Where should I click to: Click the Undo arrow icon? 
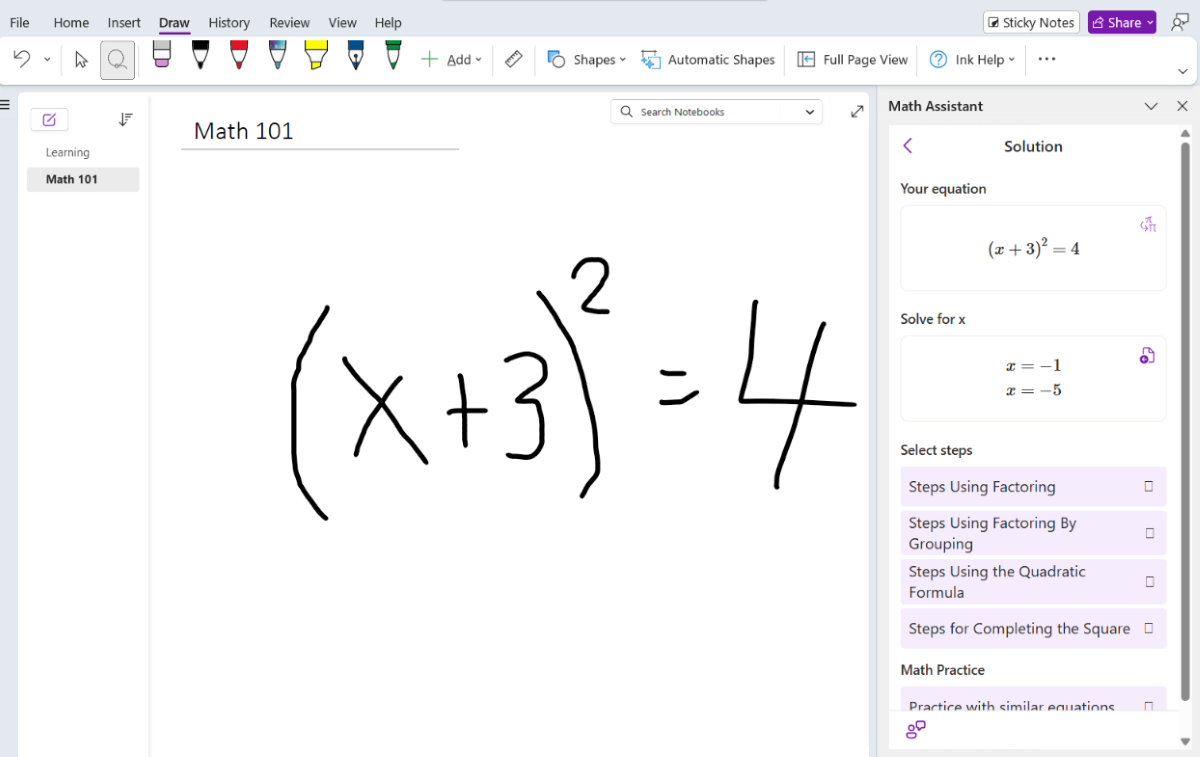(21, 59)
